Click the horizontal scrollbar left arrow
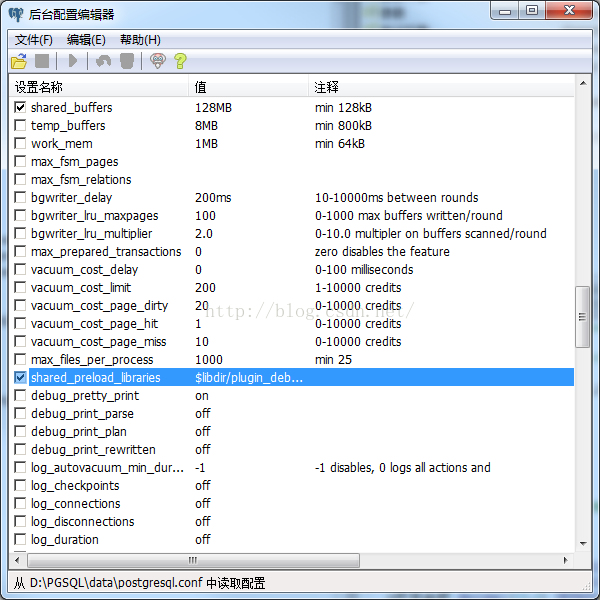The height and width of the screenshot is (600, 600). click(x=17, y=560)
